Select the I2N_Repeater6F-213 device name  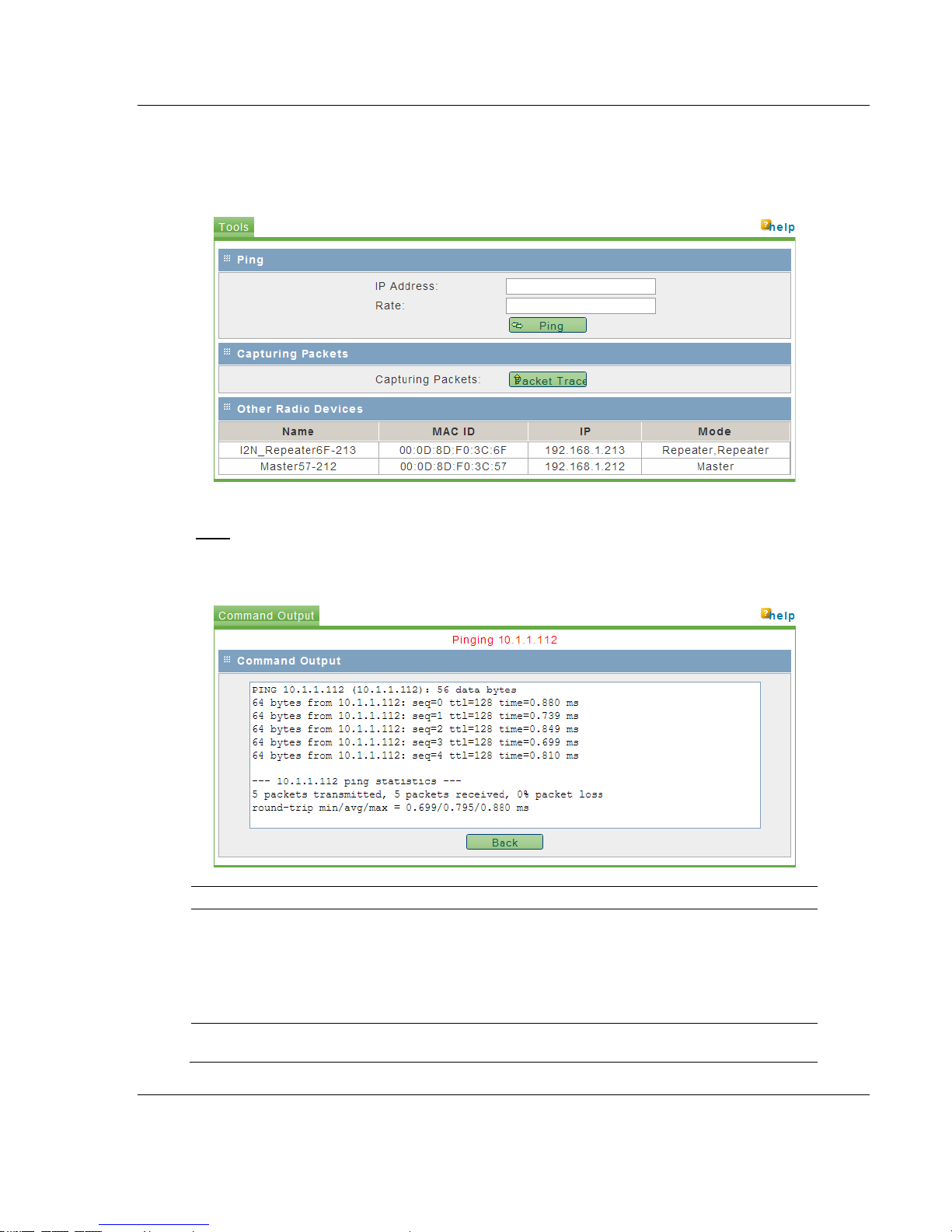(298, 450)
